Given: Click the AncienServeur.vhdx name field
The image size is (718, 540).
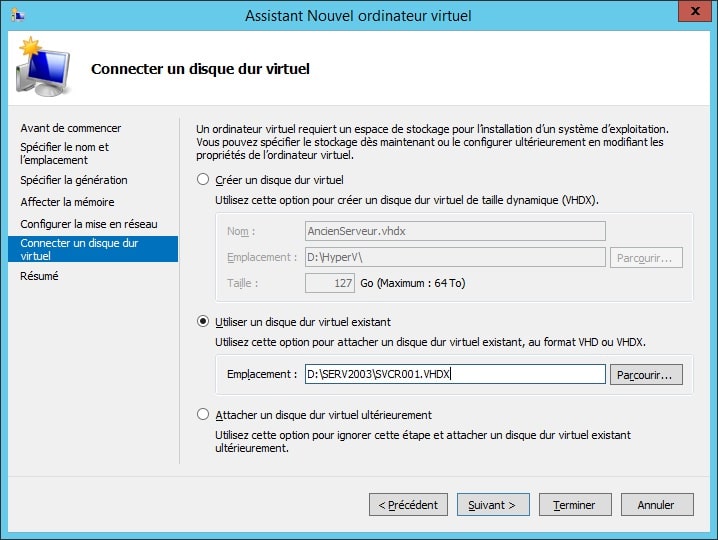Looking at the screenshot, I should point(455,231).
